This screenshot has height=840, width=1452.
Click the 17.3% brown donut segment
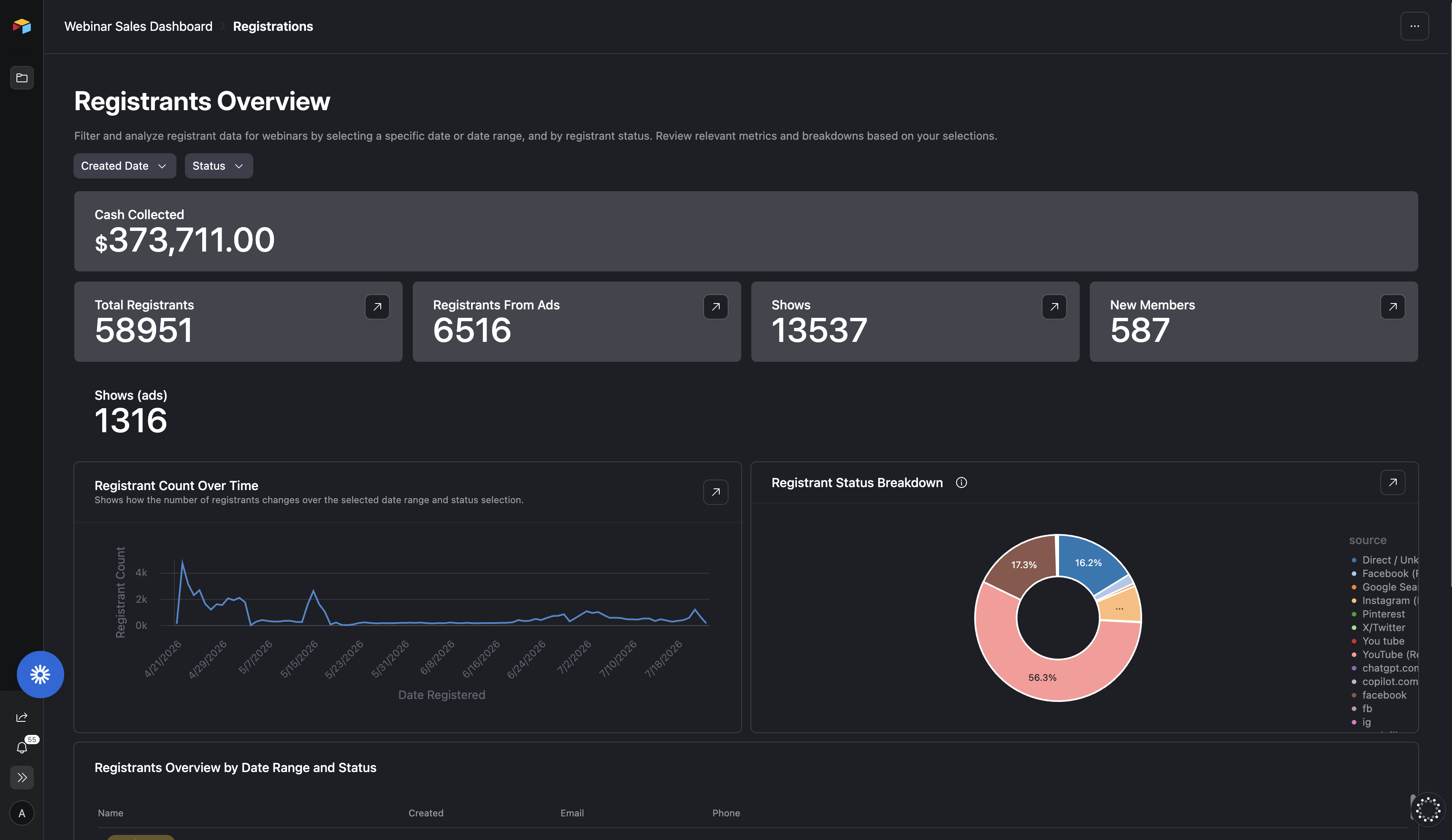tap(1024, 565)
